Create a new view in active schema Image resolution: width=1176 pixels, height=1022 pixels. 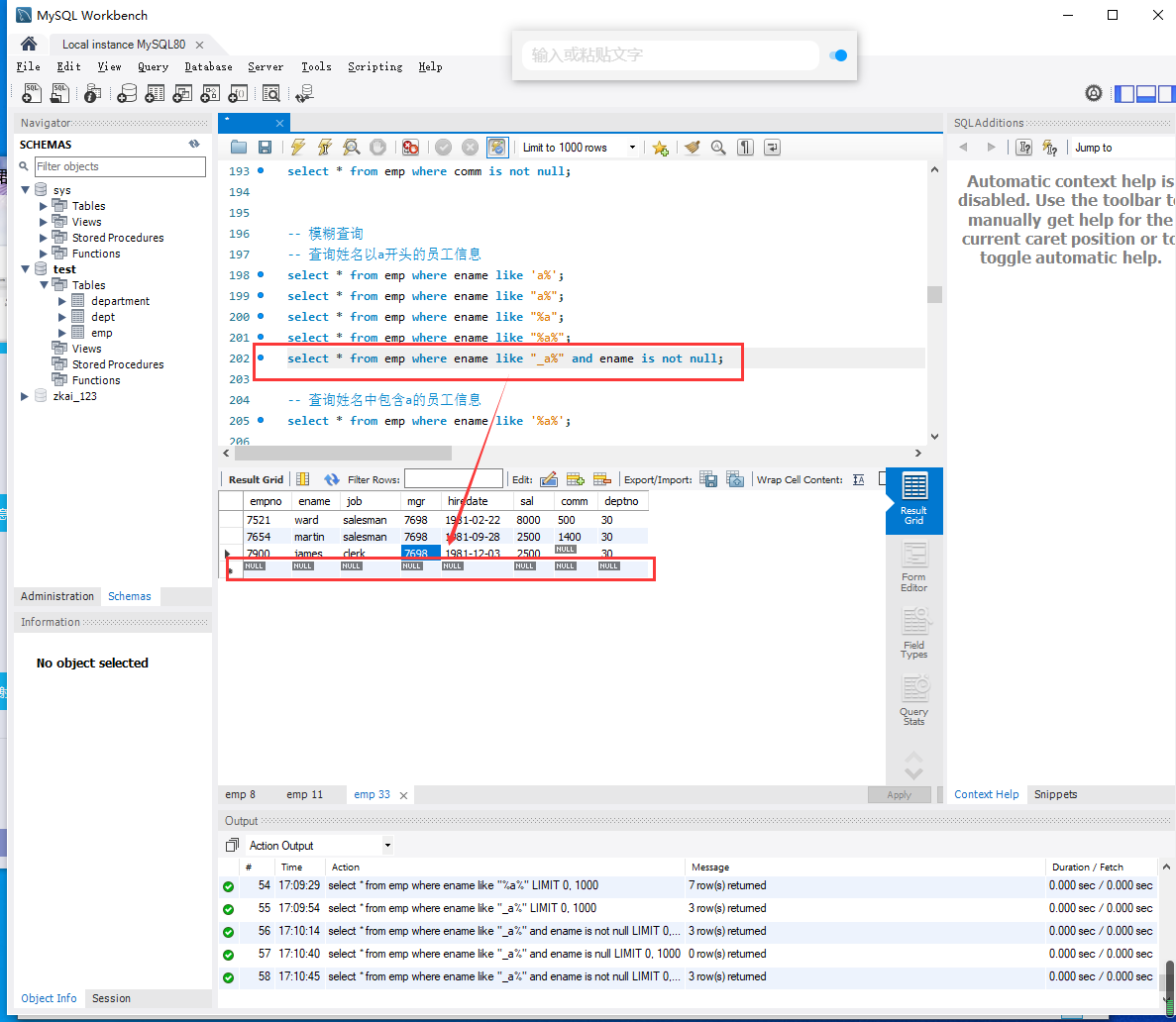coord(182,93)
